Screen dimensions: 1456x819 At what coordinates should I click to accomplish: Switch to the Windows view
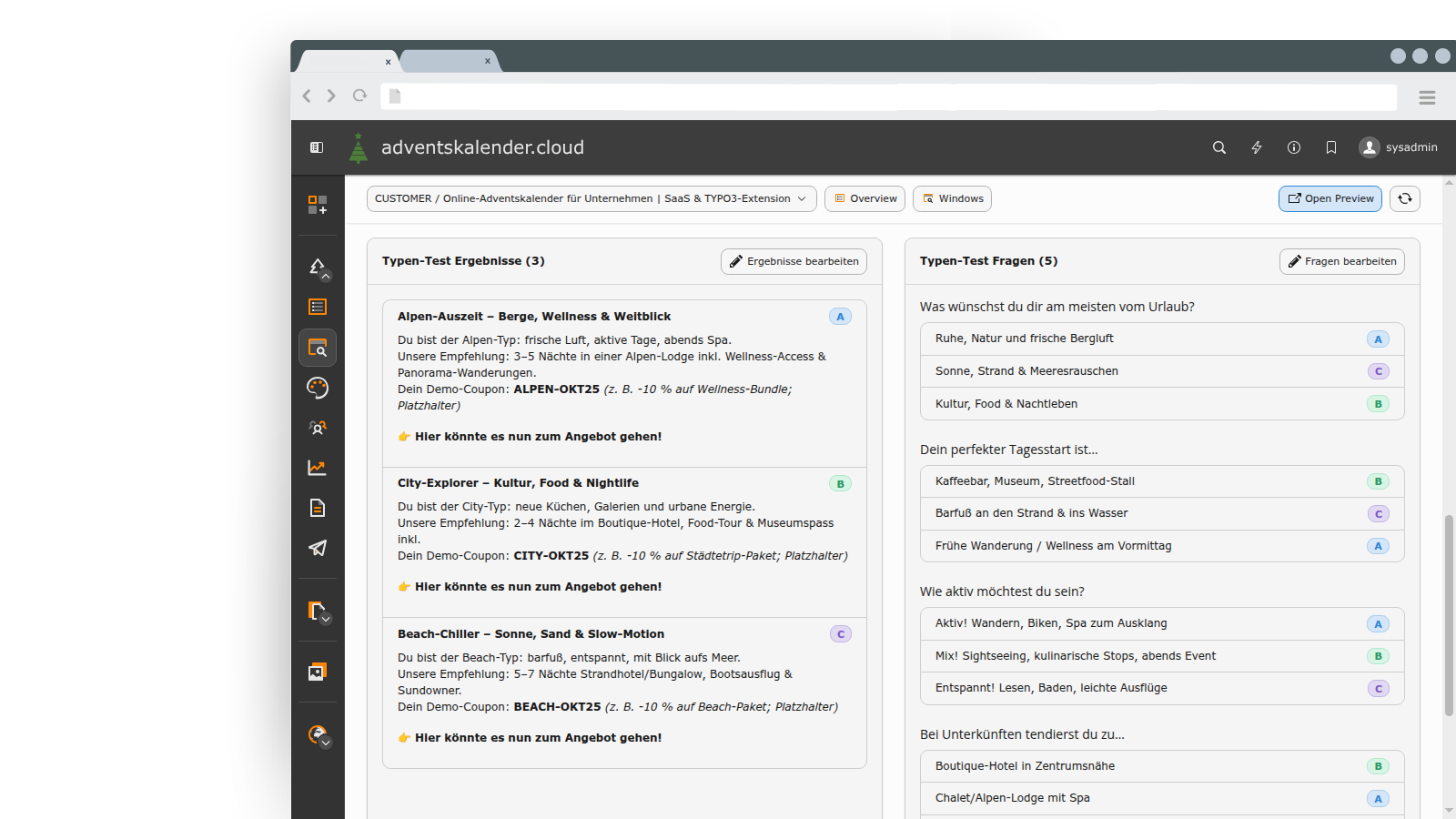click(x=952, y=198)
